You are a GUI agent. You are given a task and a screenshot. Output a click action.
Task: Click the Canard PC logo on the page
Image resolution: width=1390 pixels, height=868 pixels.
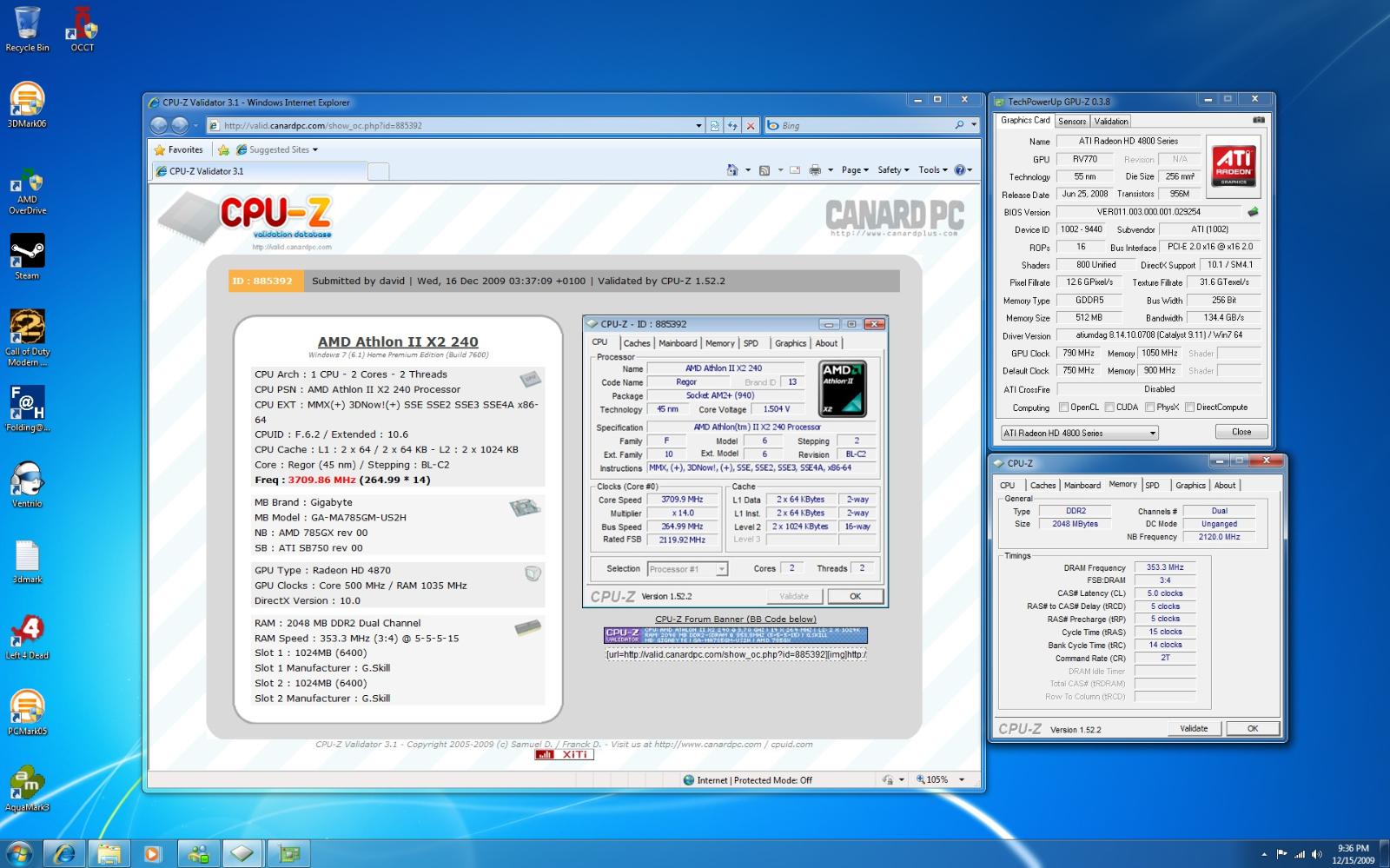tap(894, 217)
